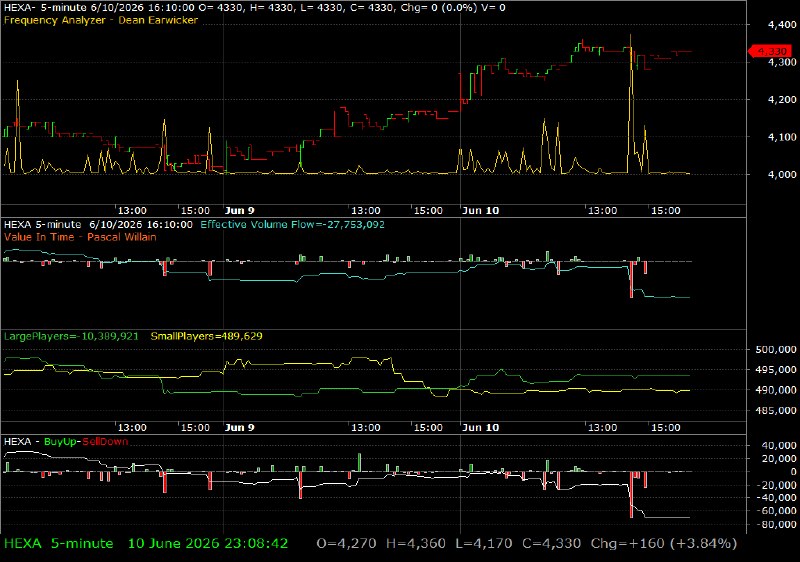
Task: Click the 485,000 axis label in players panel
Action: point(776,410)
